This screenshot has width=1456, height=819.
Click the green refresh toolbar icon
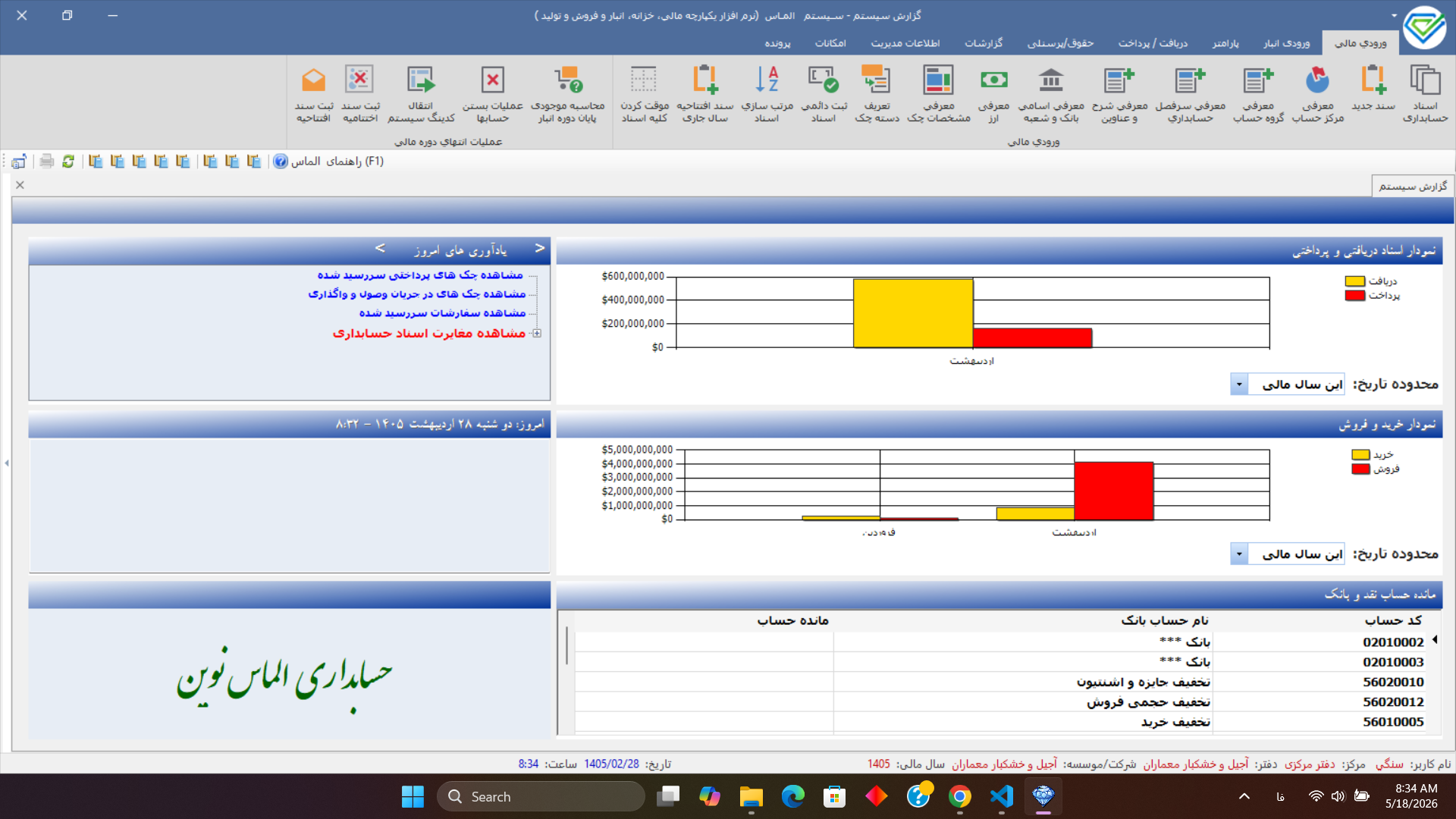(x=68, y=161)
